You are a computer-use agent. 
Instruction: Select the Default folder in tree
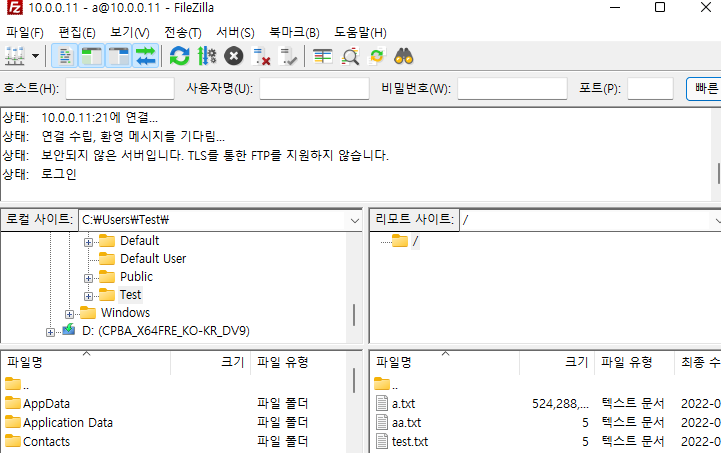pos(139,241)
